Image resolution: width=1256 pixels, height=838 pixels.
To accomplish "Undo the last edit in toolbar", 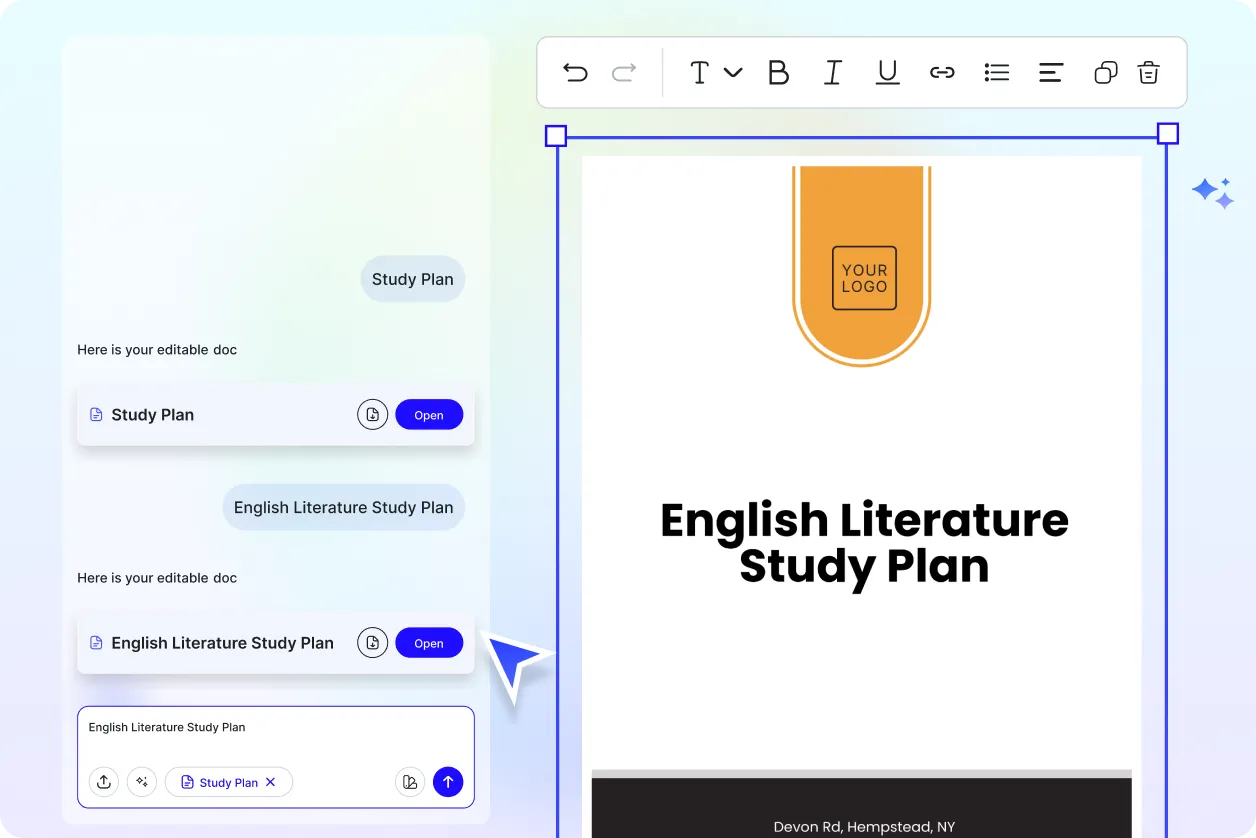I will point(575,72).
